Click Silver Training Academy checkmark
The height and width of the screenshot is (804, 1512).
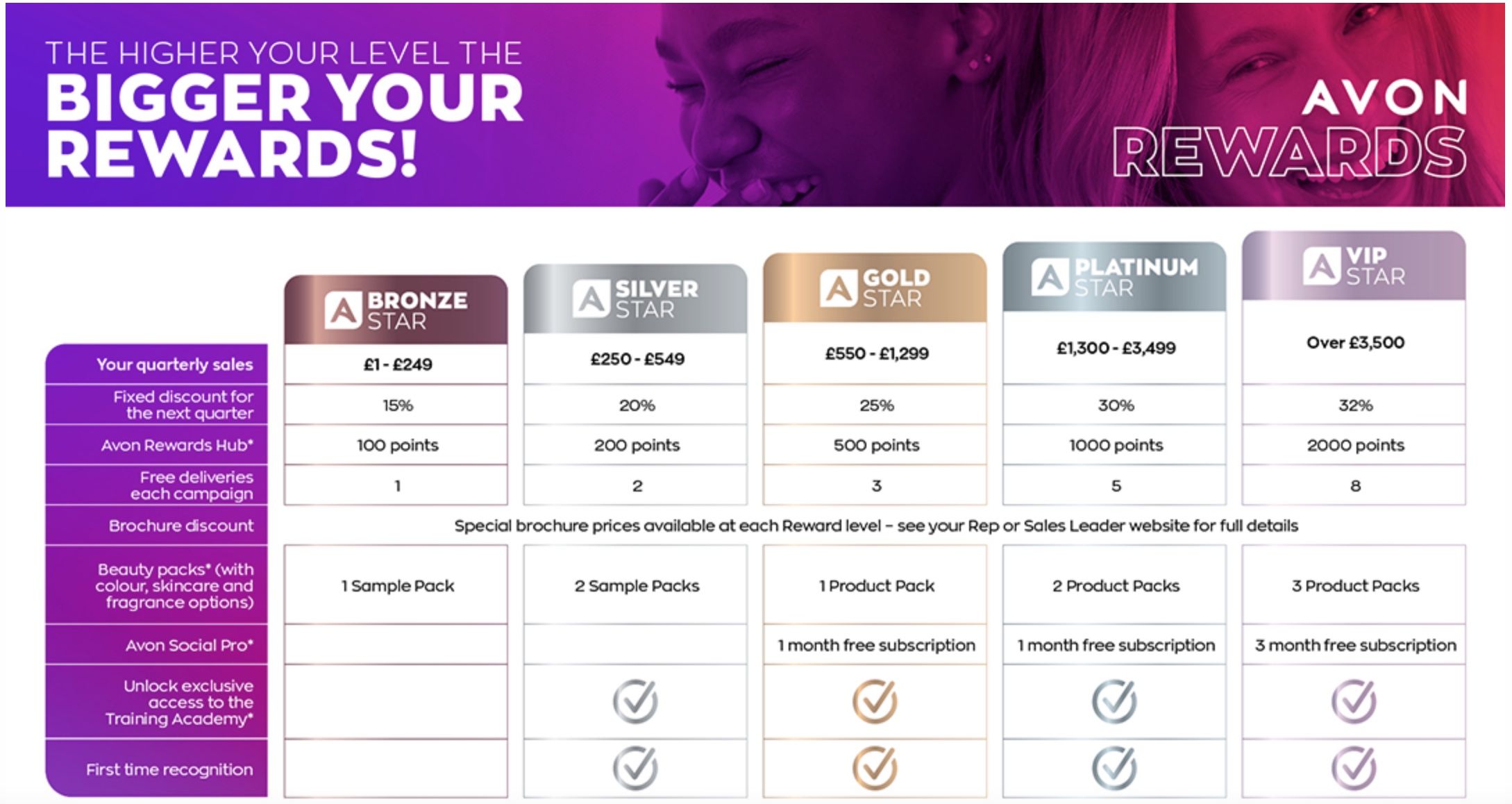635,701
